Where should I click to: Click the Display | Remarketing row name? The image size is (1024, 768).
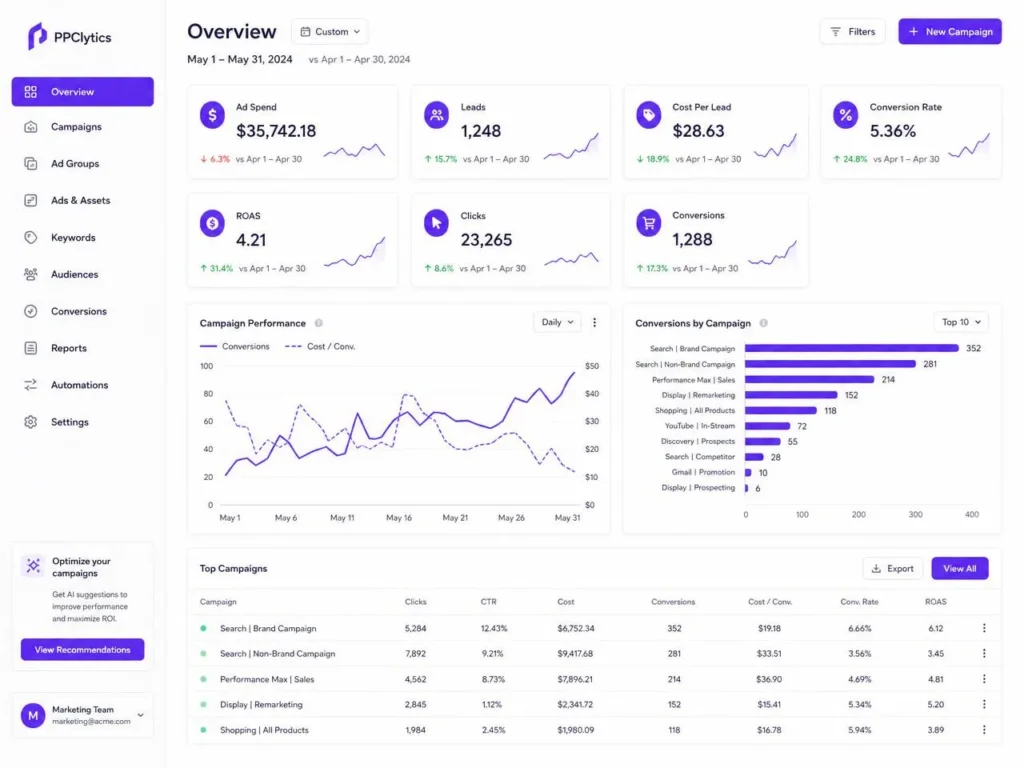(261, 705)
